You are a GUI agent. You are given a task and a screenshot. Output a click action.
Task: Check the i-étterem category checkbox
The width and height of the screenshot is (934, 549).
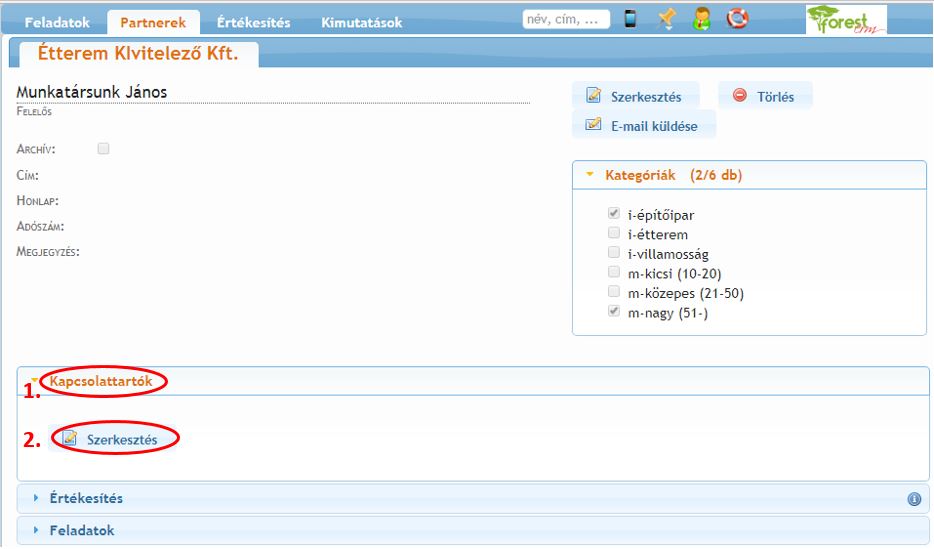tap(614, 233)
